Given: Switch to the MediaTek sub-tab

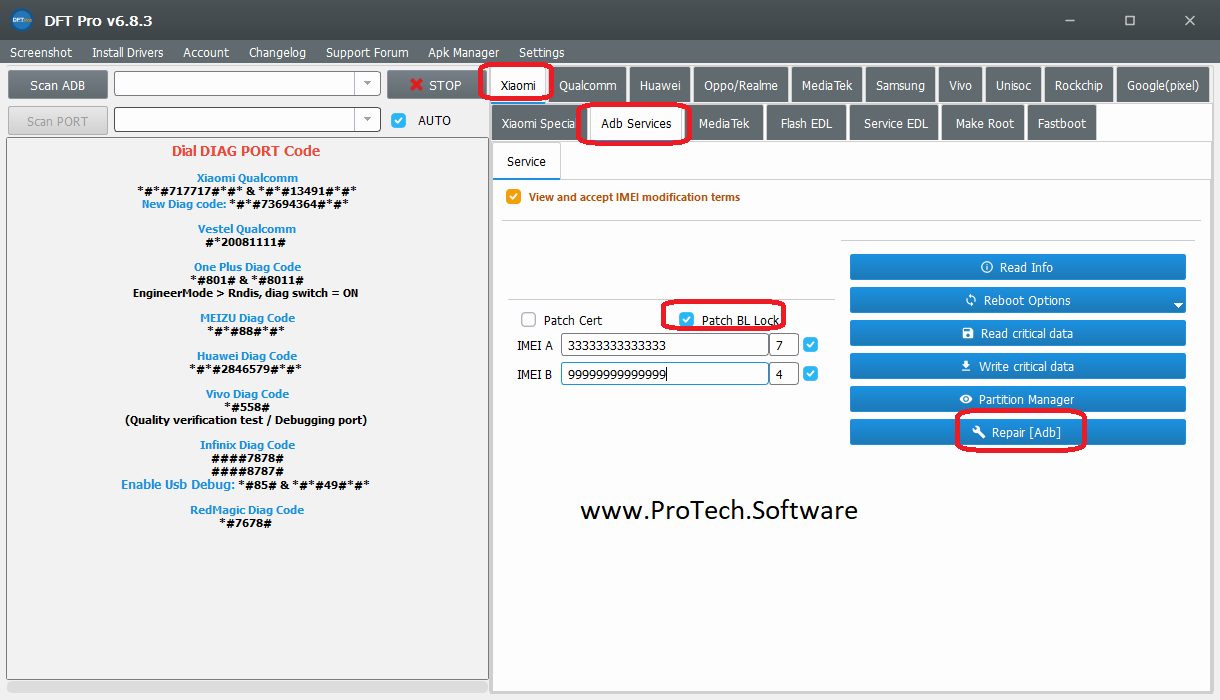Looking at the screenshot, I should [724, 123].
